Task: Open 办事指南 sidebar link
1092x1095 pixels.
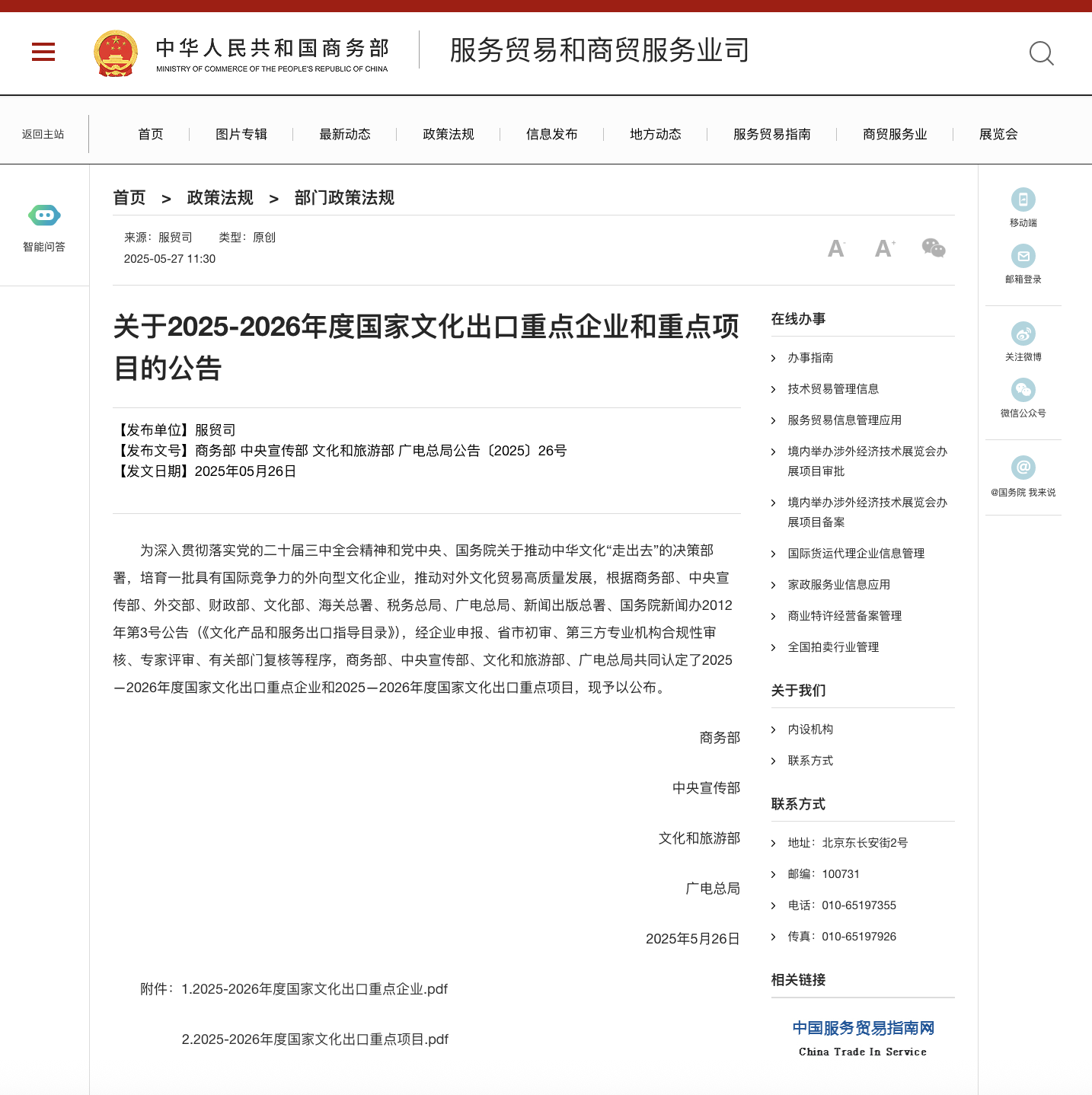Action: coord(810,358)
